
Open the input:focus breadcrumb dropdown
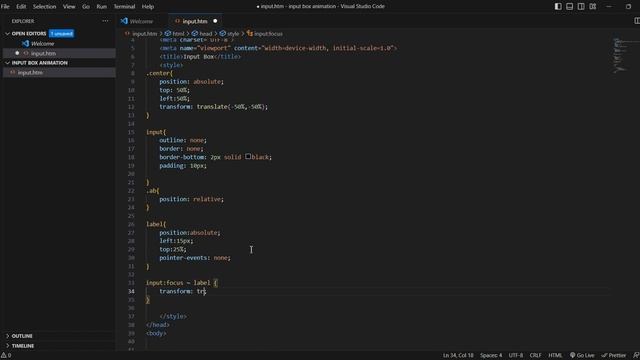coord(265,33)
